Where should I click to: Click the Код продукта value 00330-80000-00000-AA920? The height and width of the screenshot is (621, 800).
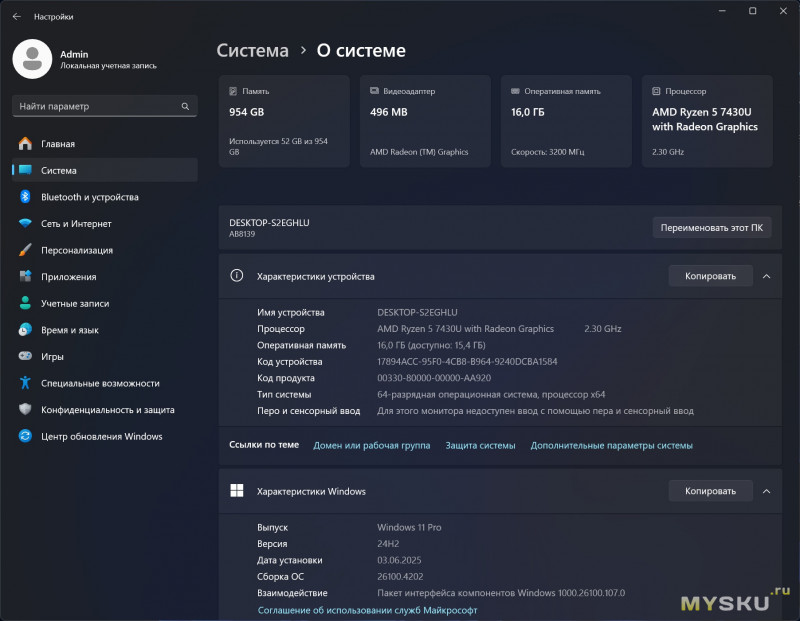click(x=434, y=378)
